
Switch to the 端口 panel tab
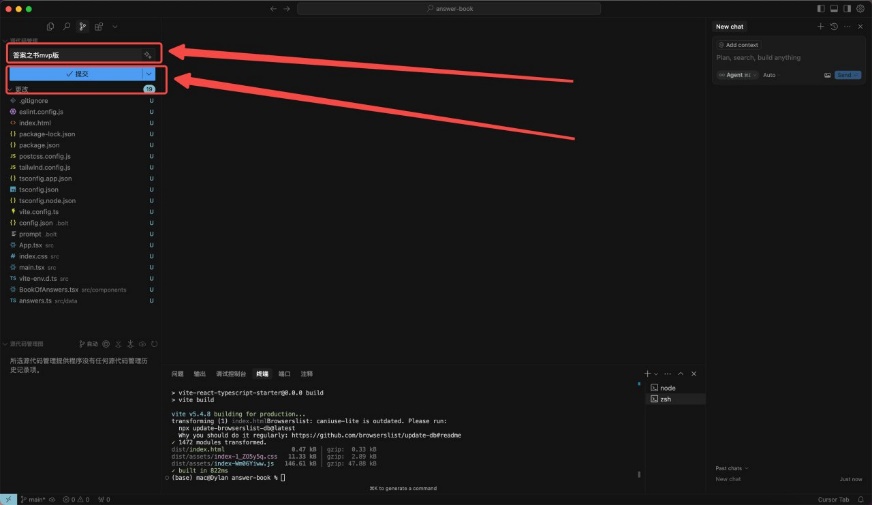[x=285, y=373]
